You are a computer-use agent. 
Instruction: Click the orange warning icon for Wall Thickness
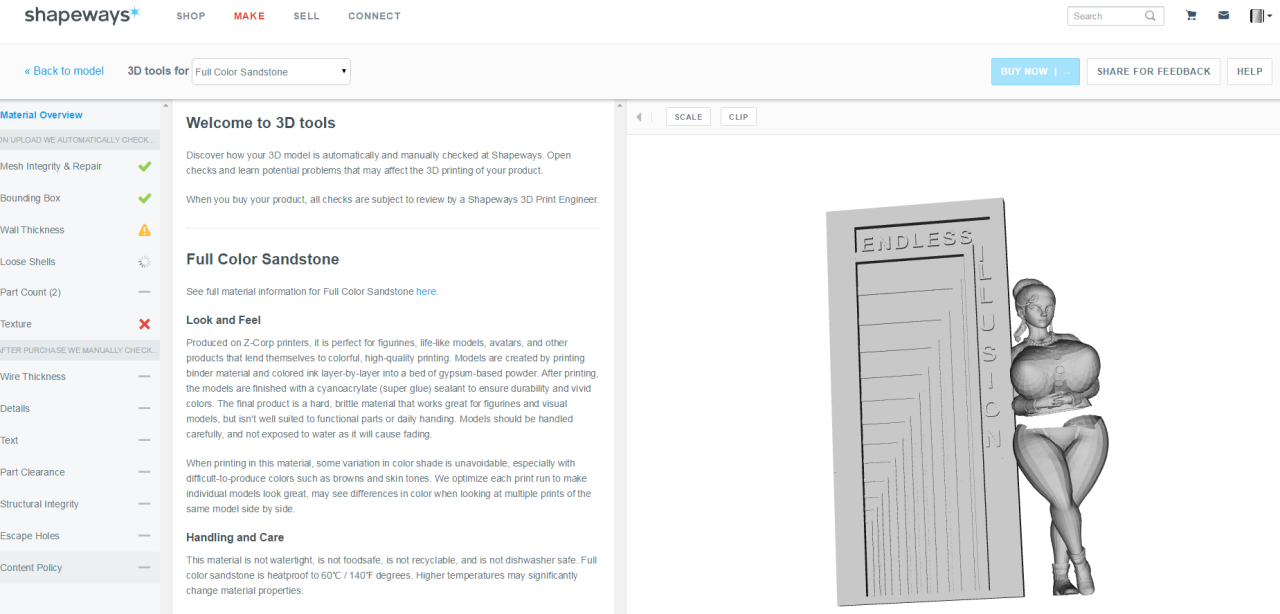144,230
